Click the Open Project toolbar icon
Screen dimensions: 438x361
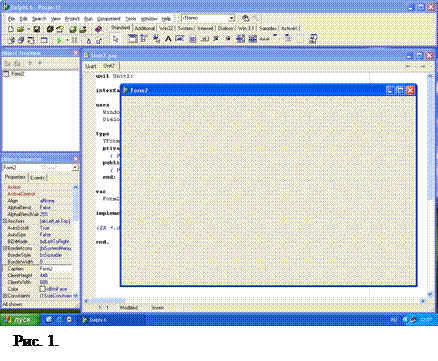[60, 29]
